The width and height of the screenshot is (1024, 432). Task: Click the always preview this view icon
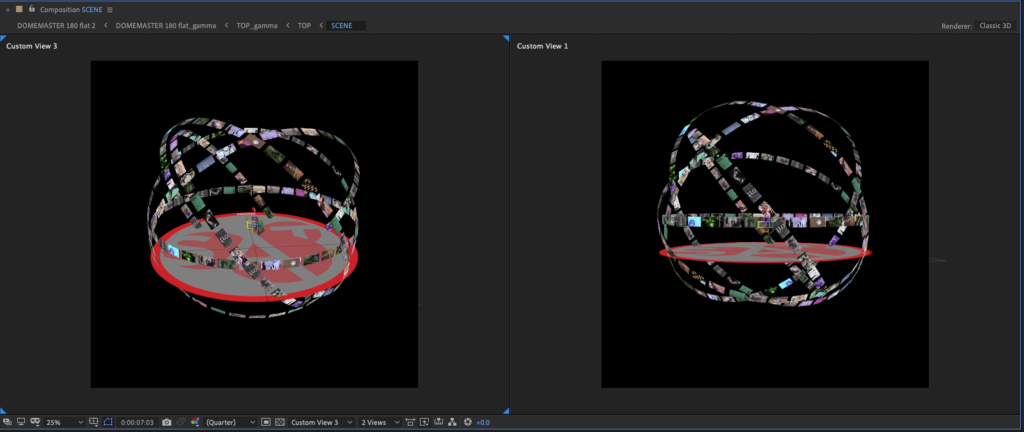tap(6, 423)
